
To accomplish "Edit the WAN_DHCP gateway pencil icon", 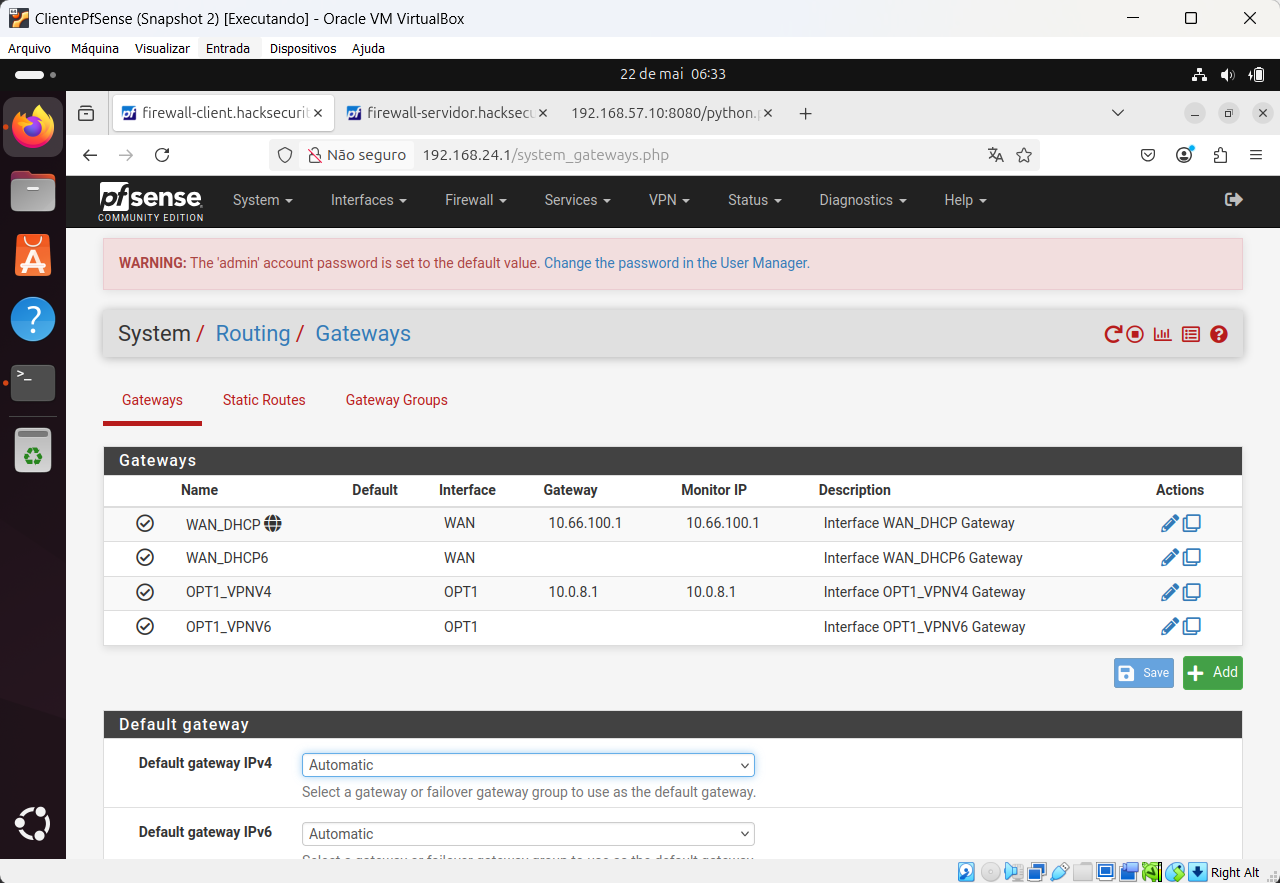I will click(1169, 523).
